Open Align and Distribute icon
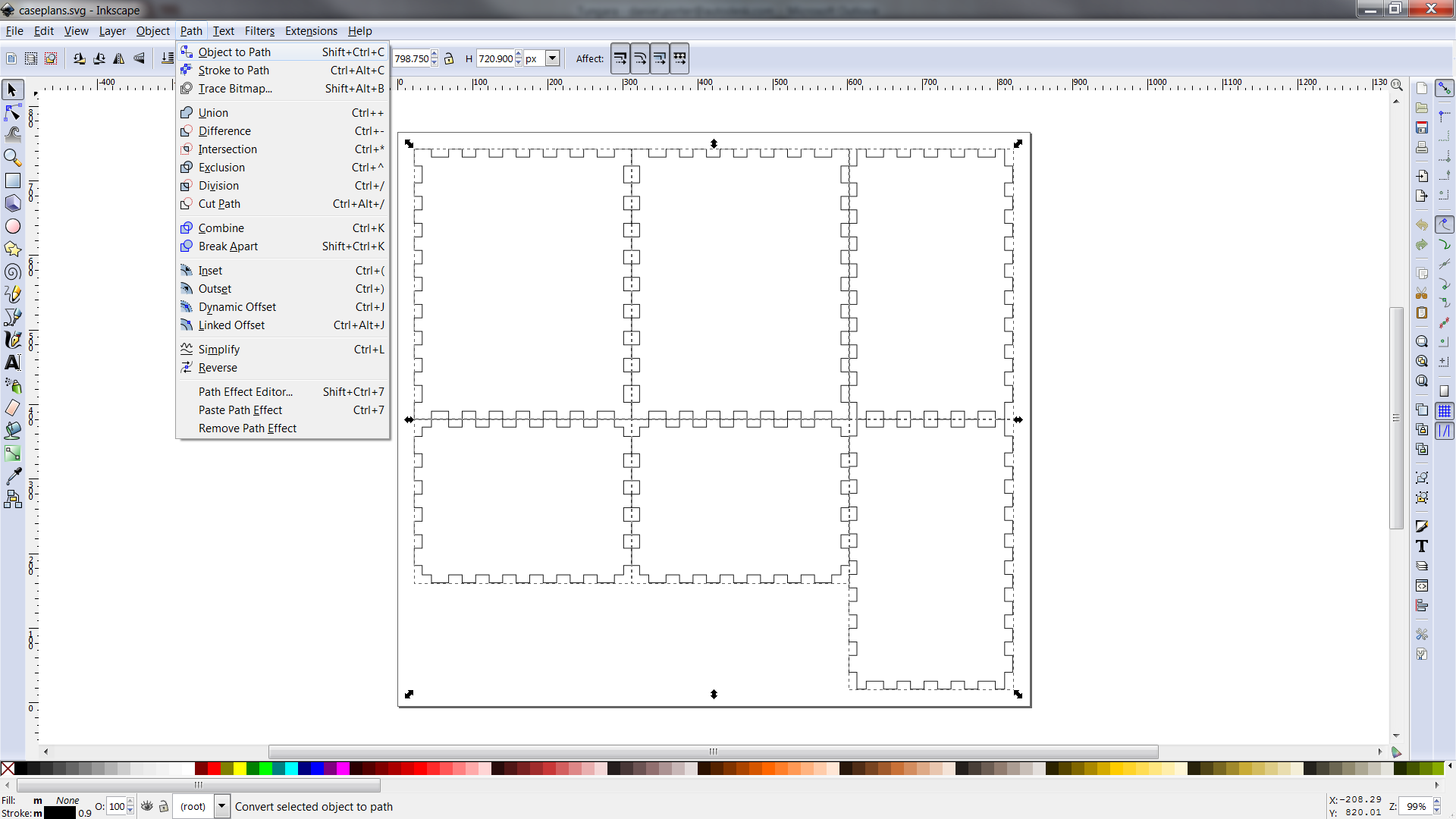 (x=1422, y=605)
